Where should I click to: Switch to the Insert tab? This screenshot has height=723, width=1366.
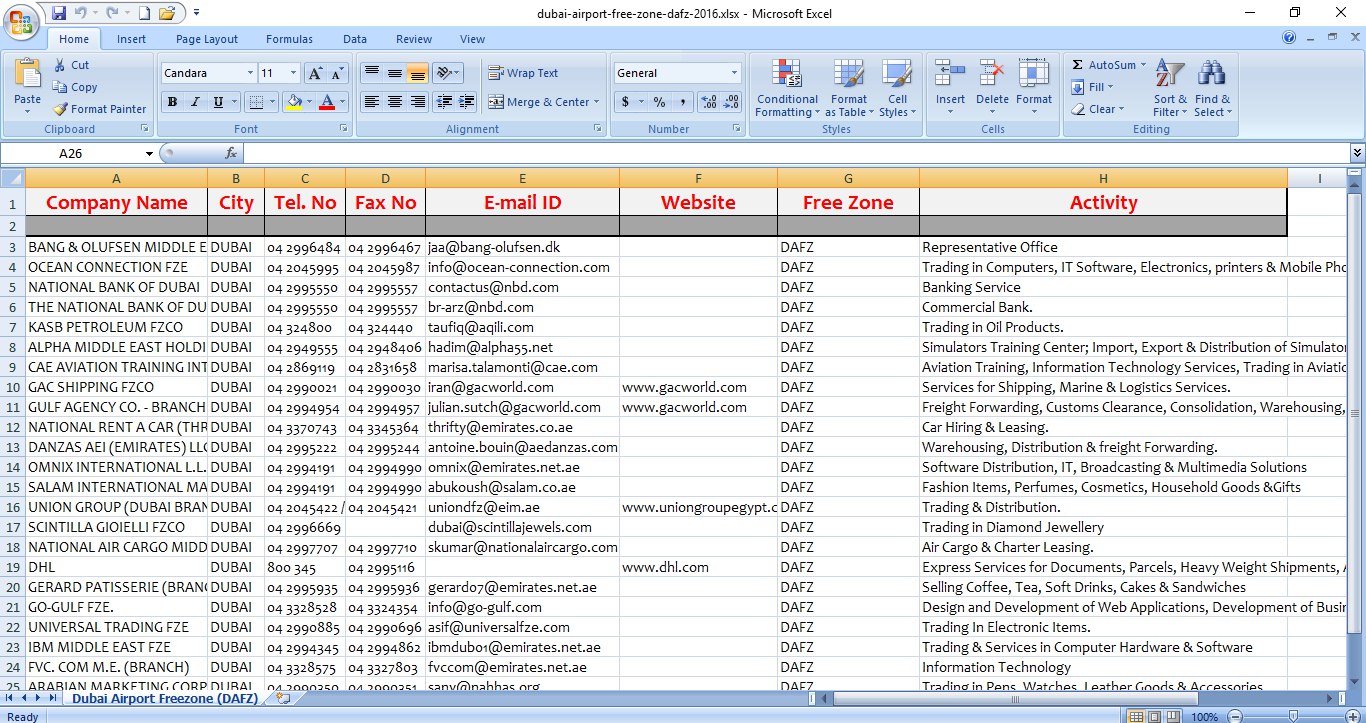click(x=131, y=39)
